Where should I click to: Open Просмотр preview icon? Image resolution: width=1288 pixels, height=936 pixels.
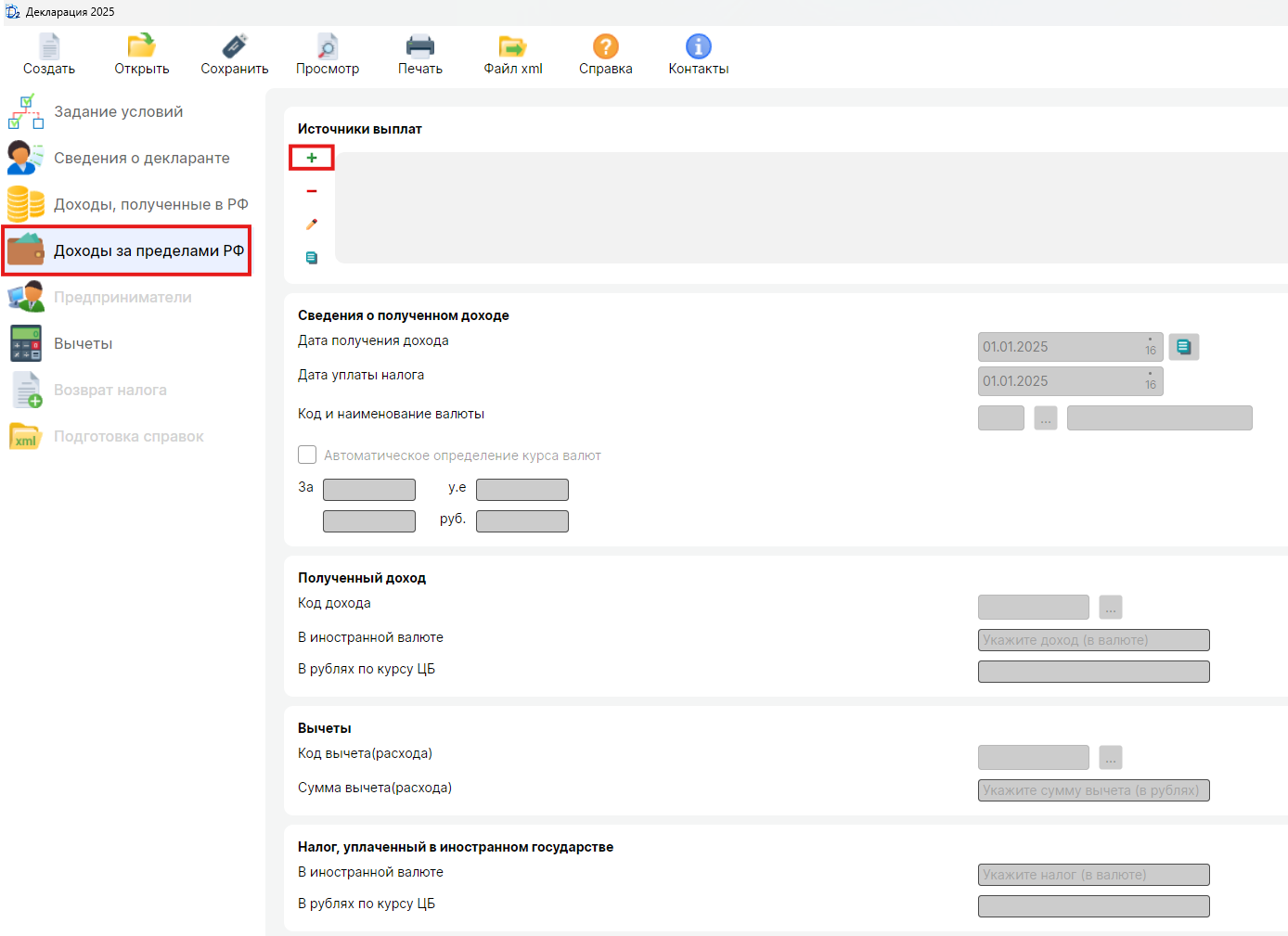coord(328,46)
